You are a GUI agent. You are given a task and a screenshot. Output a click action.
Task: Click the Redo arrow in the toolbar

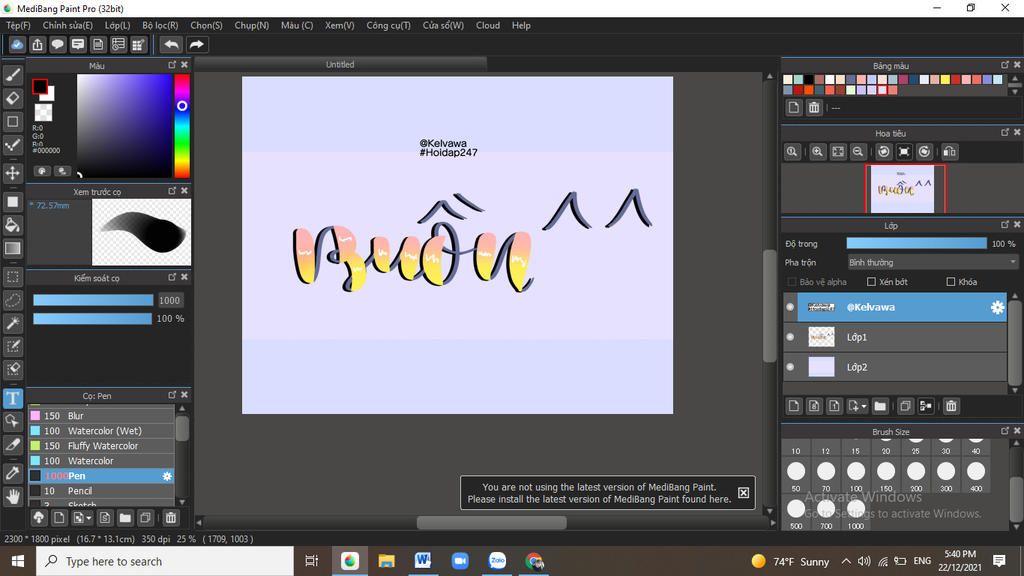[196, 44]
